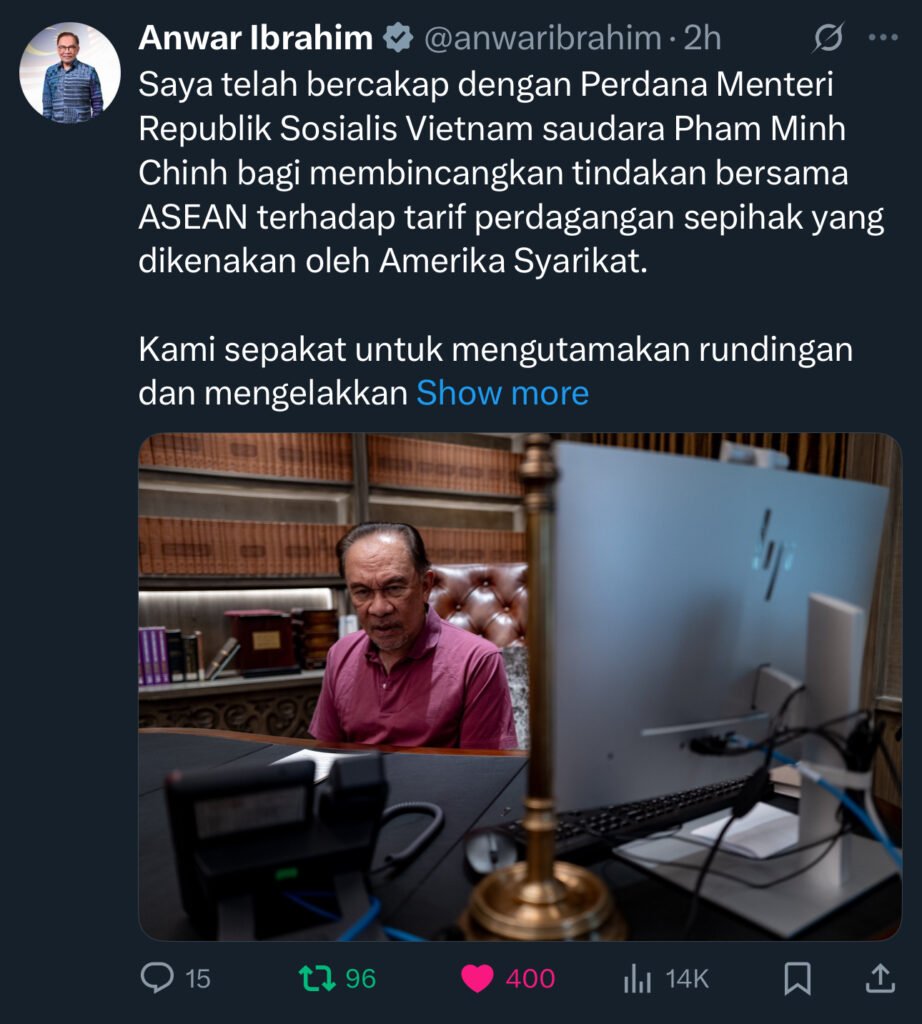Image resolution: width=922 pixels, height=1024 pixels.
Task: Click the 14K views count
Action: pos(687,979)
